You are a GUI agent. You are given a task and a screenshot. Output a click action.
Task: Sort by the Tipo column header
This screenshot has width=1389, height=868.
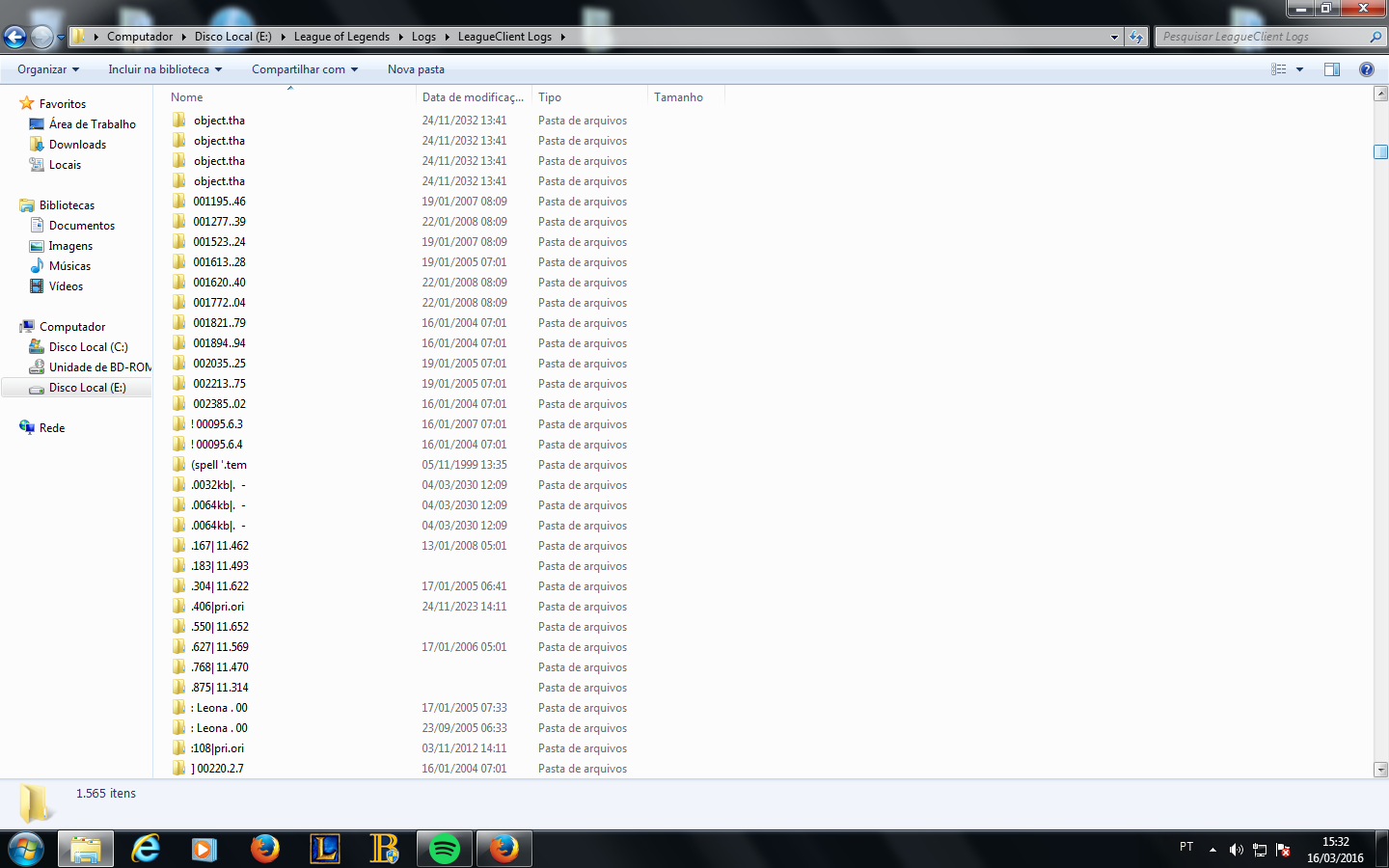[550, 97]
